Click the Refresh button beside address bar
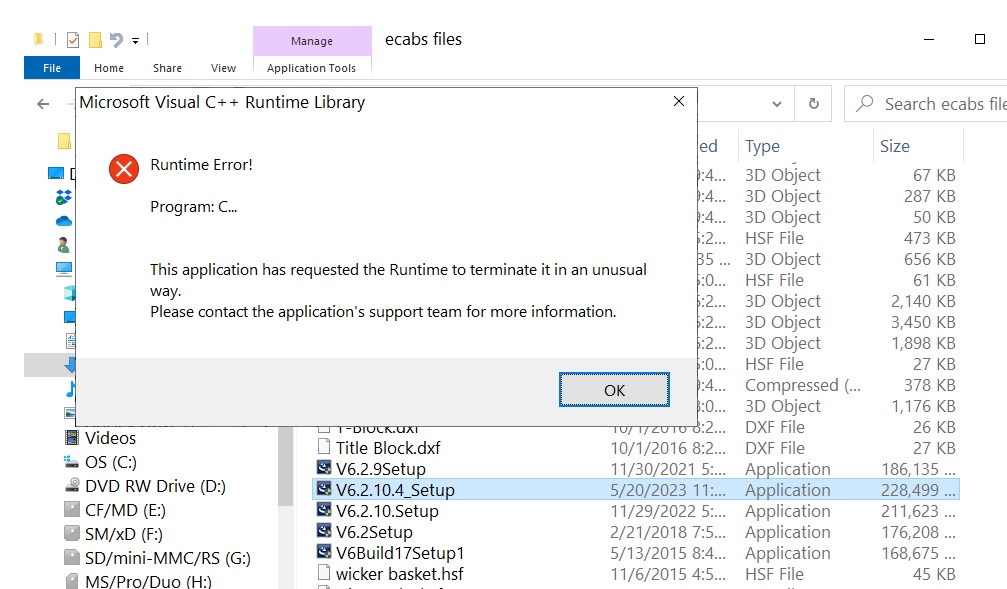This screenshot has height=589, width=1007. (x=813, y=104)
